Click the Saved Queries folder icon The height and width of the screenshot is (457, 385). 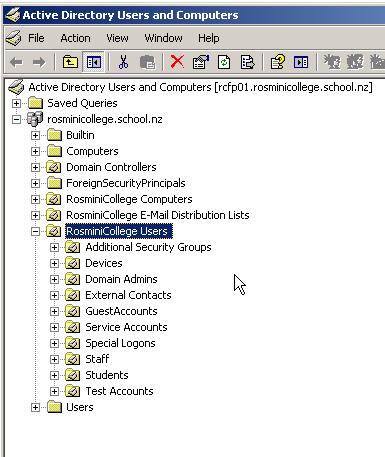(35, 103)
